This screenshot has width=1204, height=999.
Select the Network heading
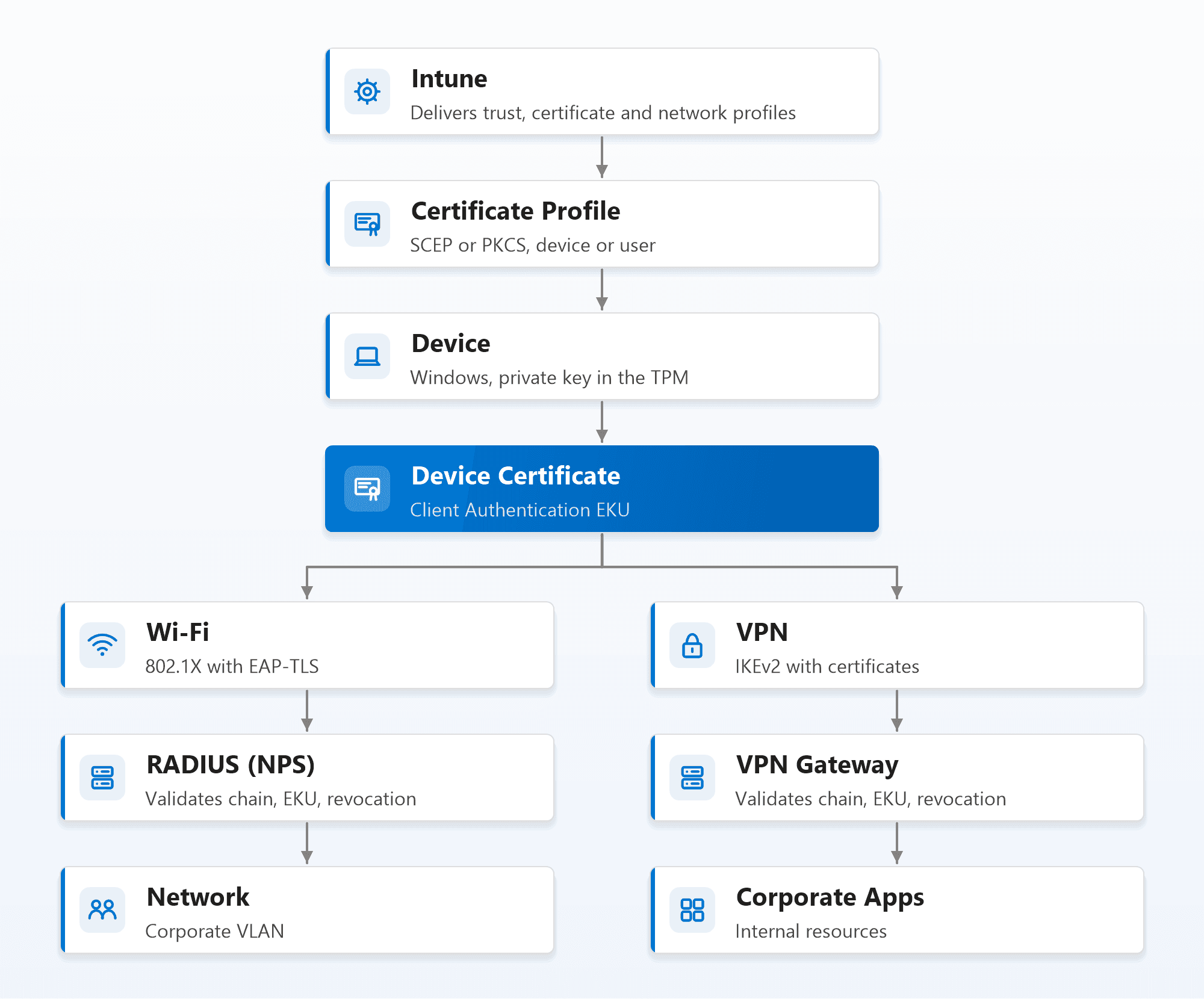(198, 897)
